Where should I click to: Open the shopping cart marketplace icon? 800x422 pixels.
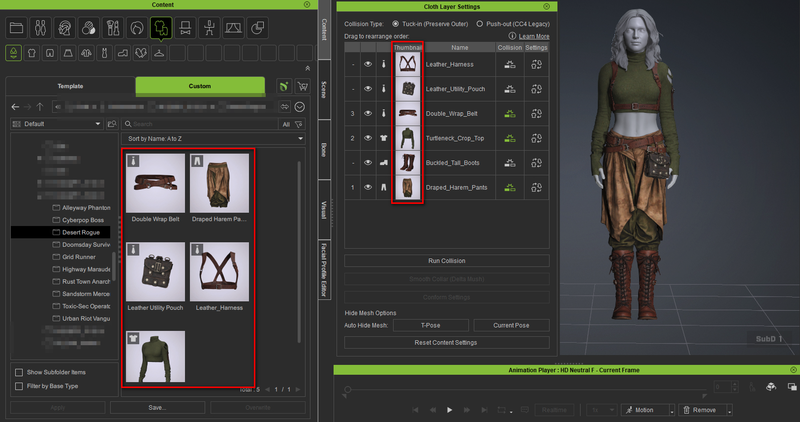[x=303, y=86]
